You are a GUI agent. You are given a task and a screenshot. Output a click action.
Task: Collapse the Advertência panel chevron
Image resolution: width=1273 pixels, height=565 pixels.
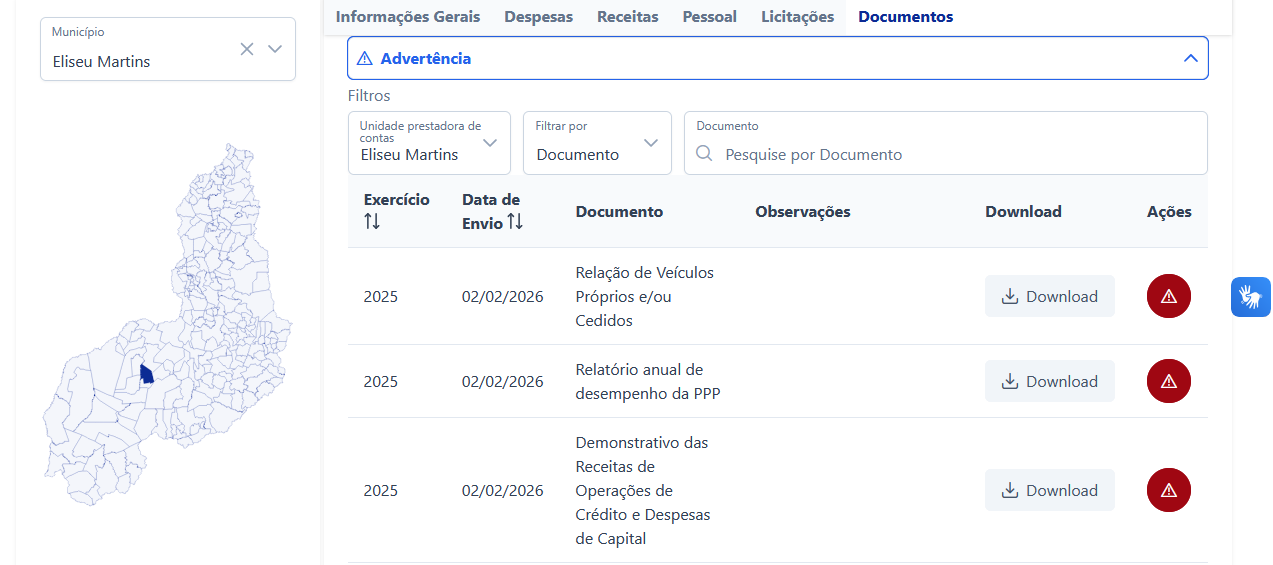[1190, 58]
